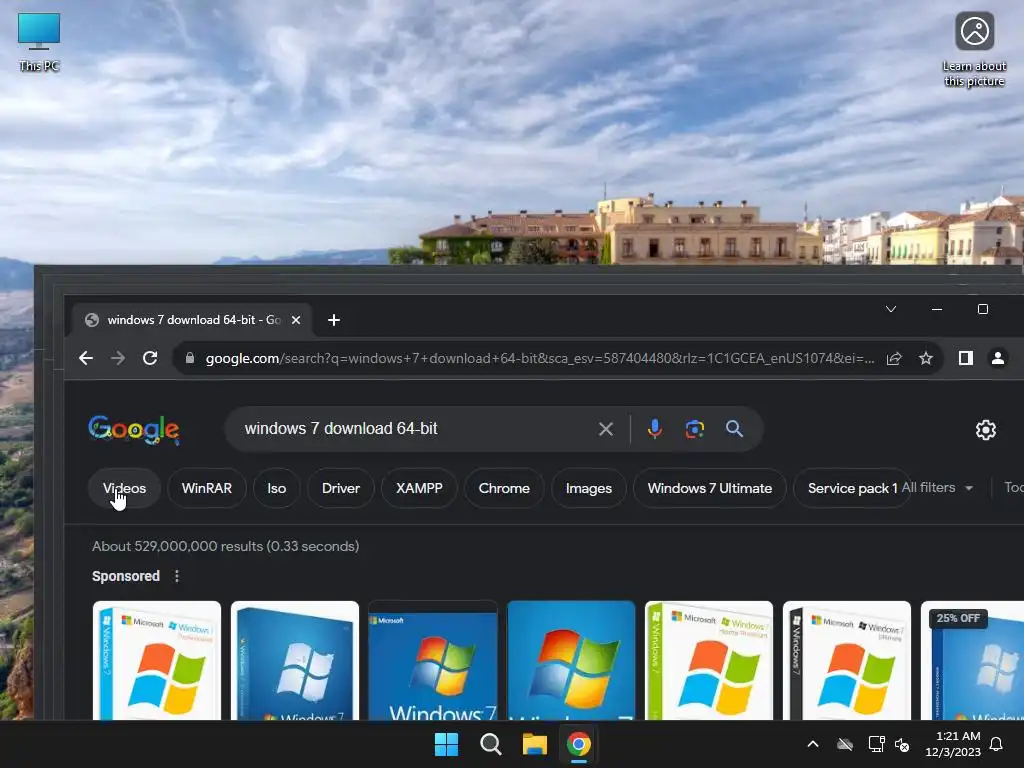Select Windows 7 Ultimate chip

coord(710,488)
